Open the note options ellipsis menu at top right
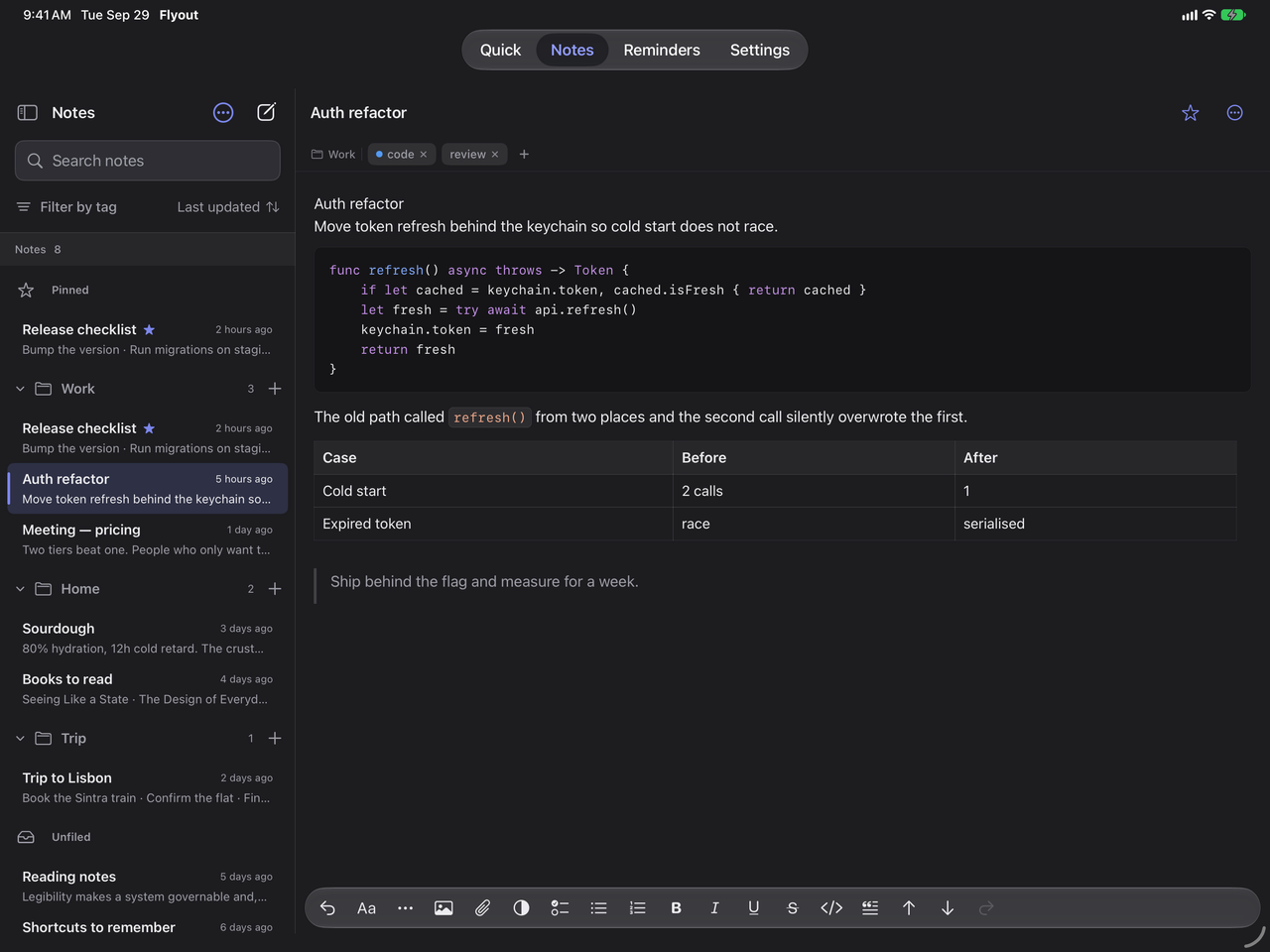This screenshot has width=1270, height=952. coord(1234,113)
